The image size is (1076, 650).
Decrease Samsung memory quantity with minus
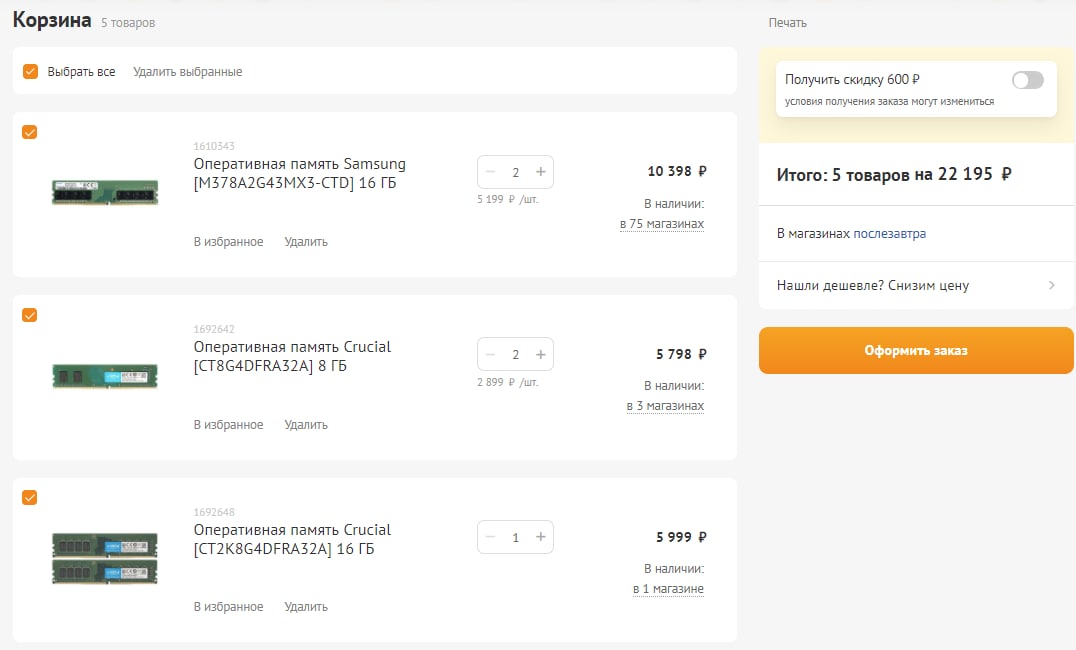pos(491,172)
